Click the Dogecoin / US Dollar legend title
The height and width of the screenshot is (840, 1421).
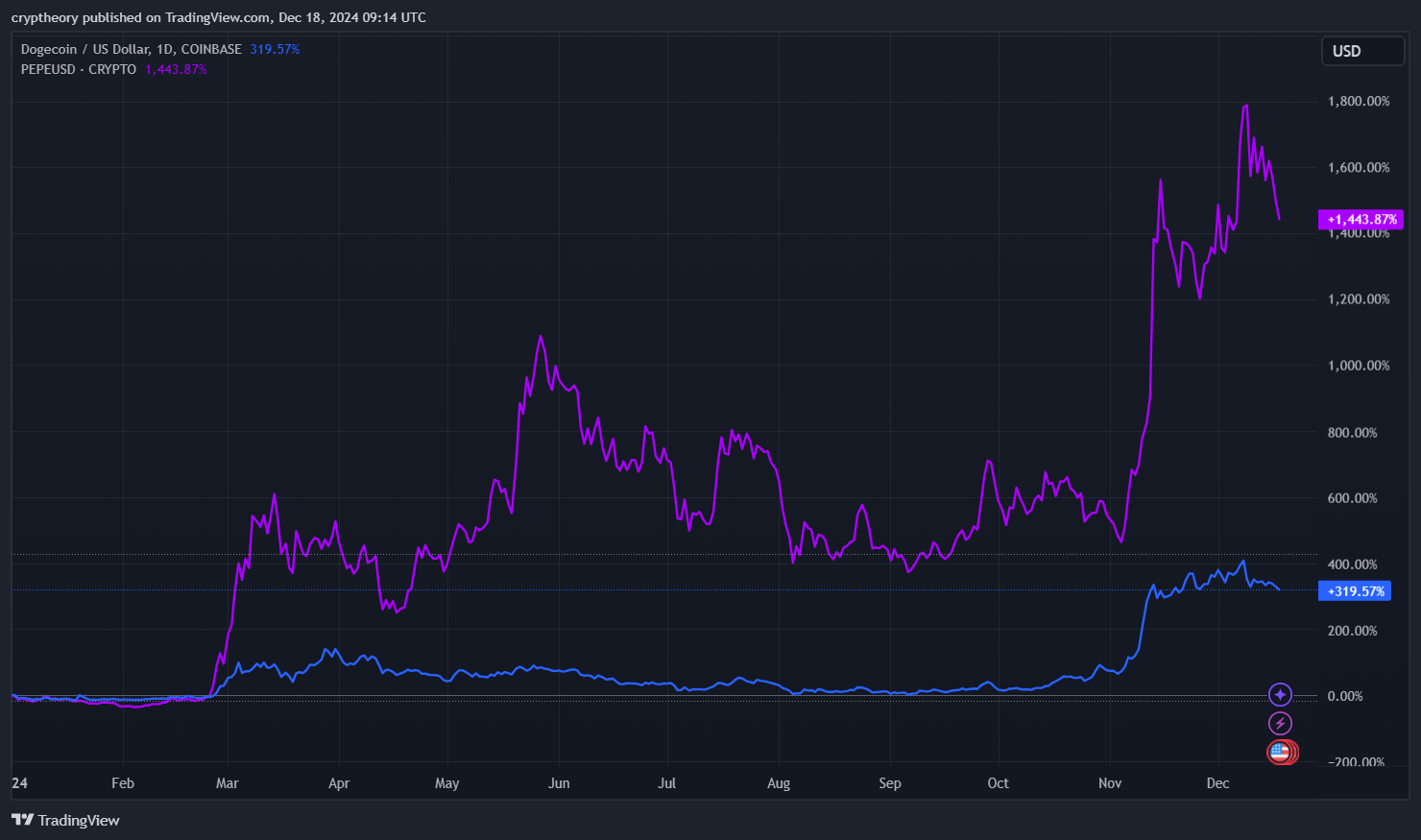pos(132,49)
